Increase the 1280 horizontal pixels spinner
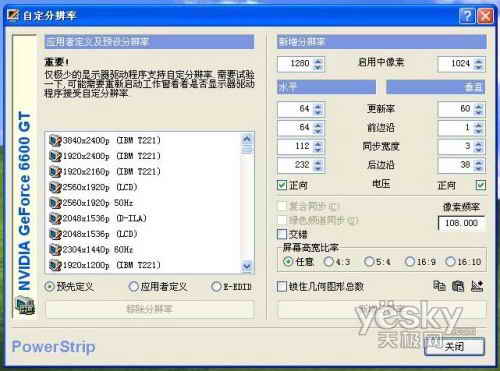This screenshot has height=371, width=500. (318, 61)
